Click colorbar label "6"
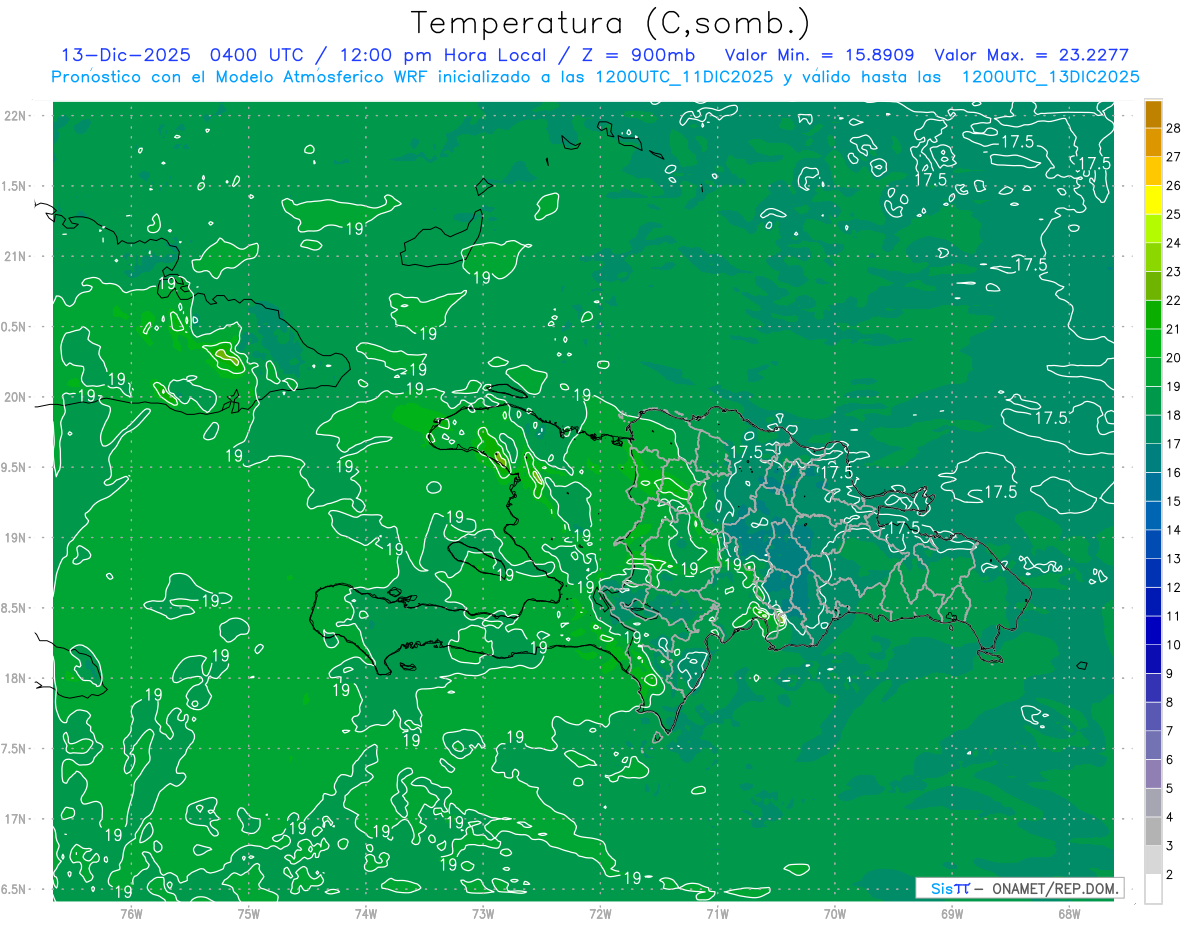The width and height of the screenshot is (1200, 927). click(1170, 760)
